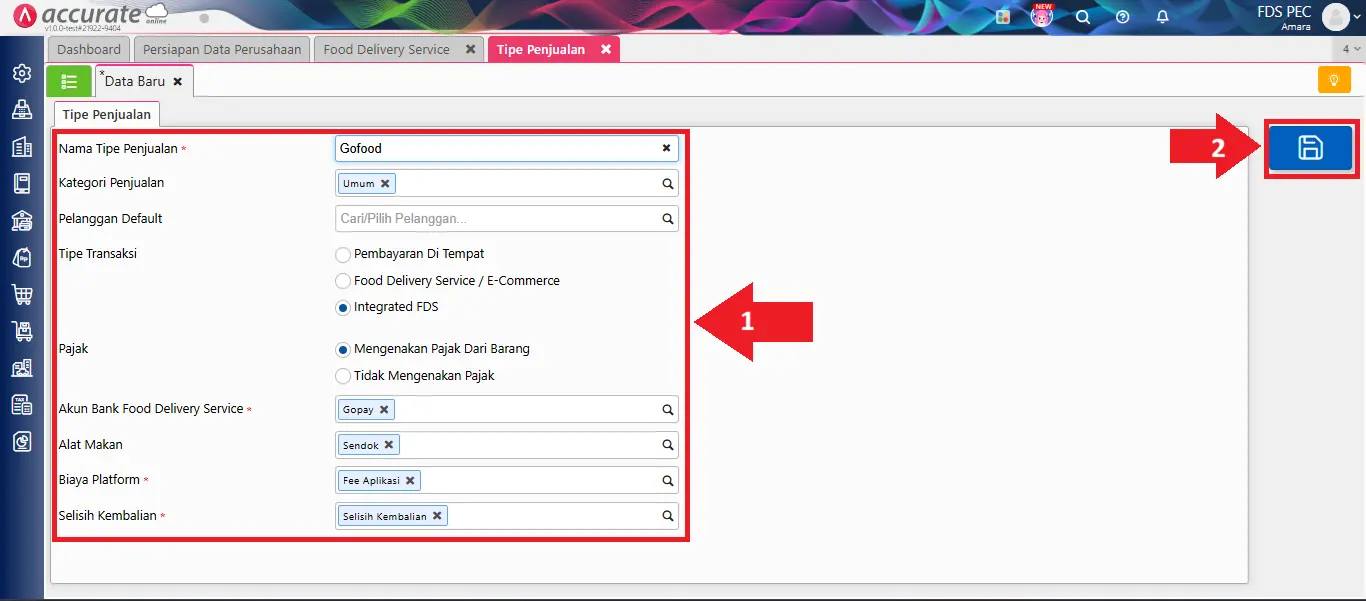Click the blue save disk button
1366x601 pixels.
point(1310,149)
